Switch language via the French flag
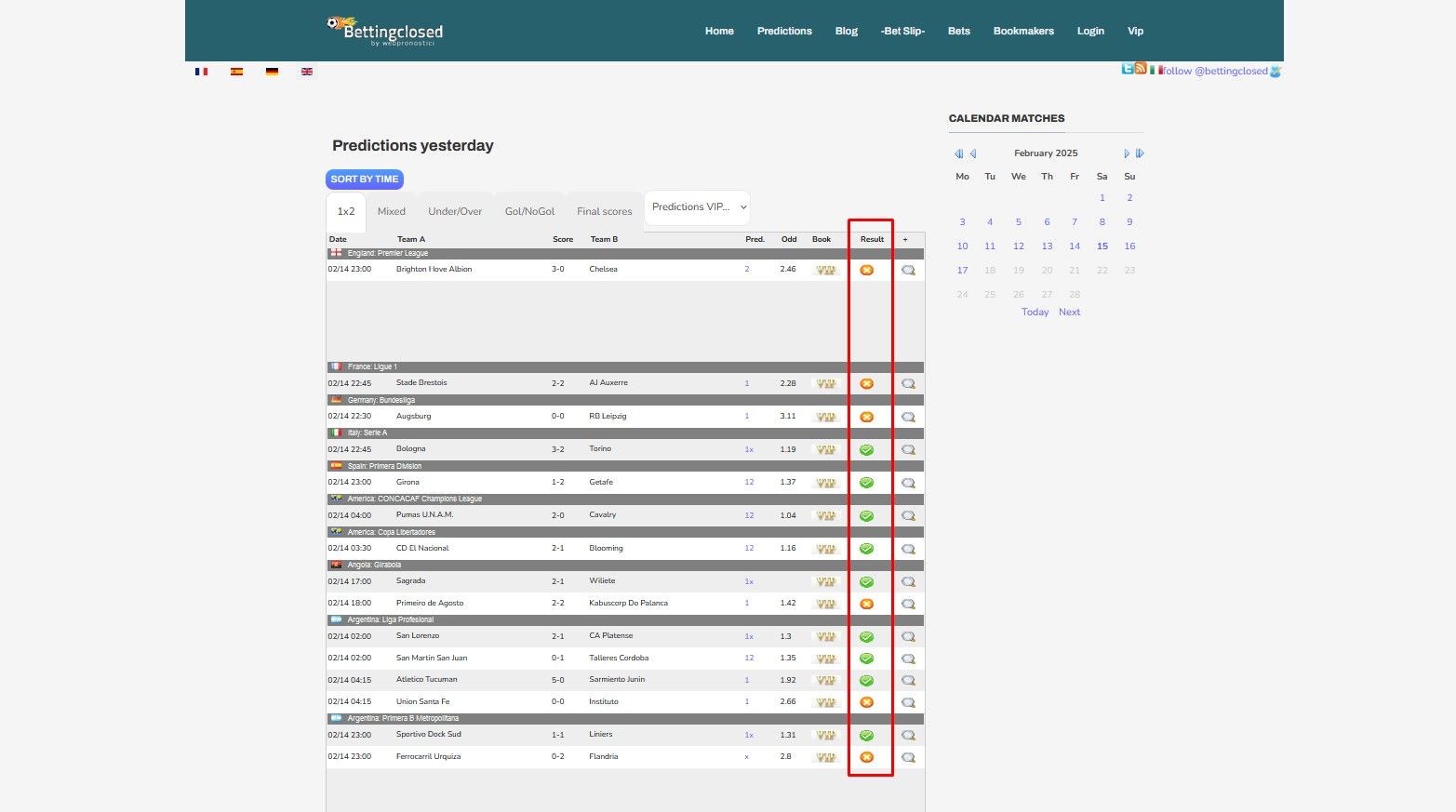 click(x=201, y=72)
